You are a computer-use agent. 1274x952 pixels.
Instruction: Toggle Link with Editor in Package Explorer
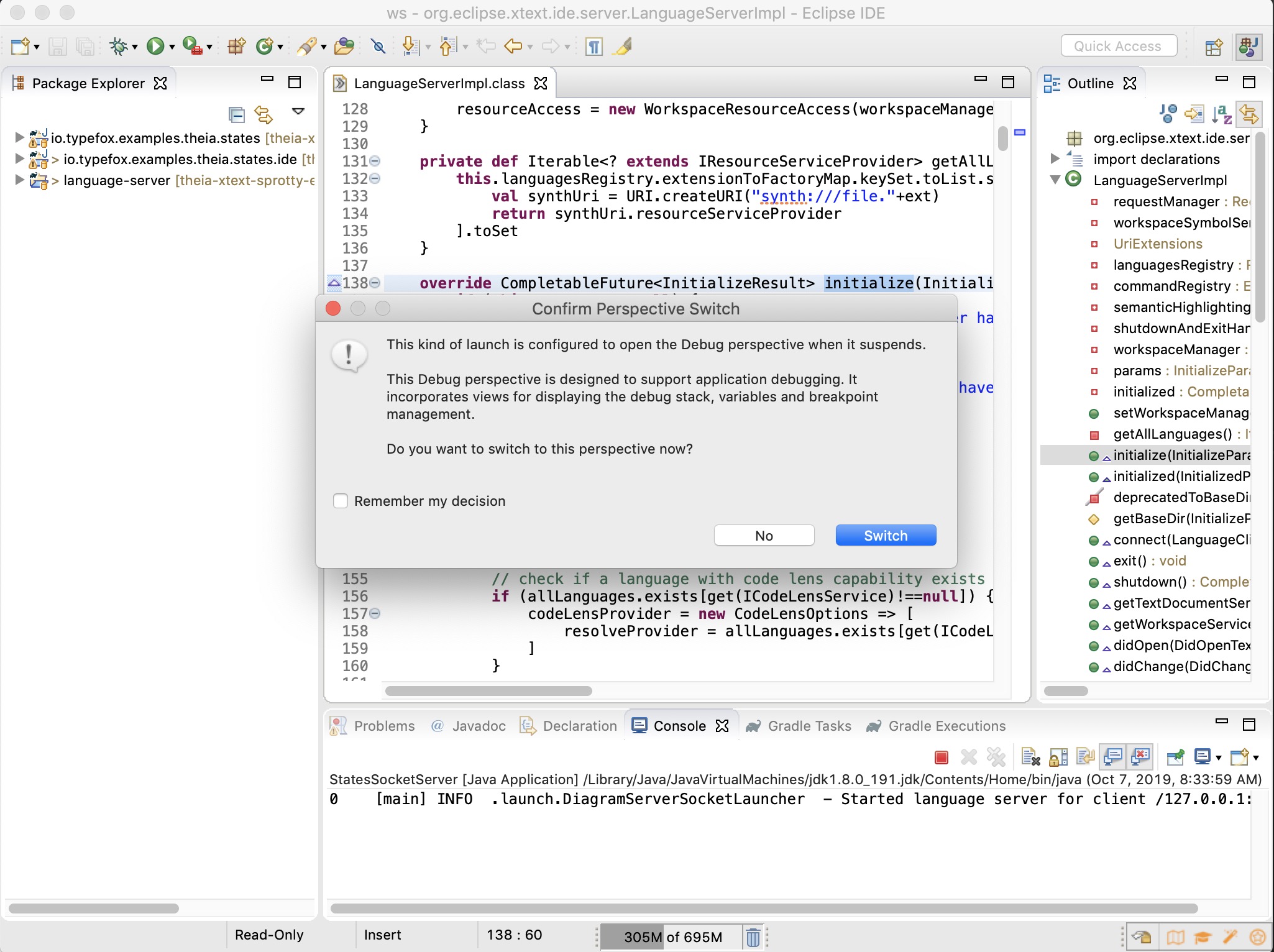[264, 114]
